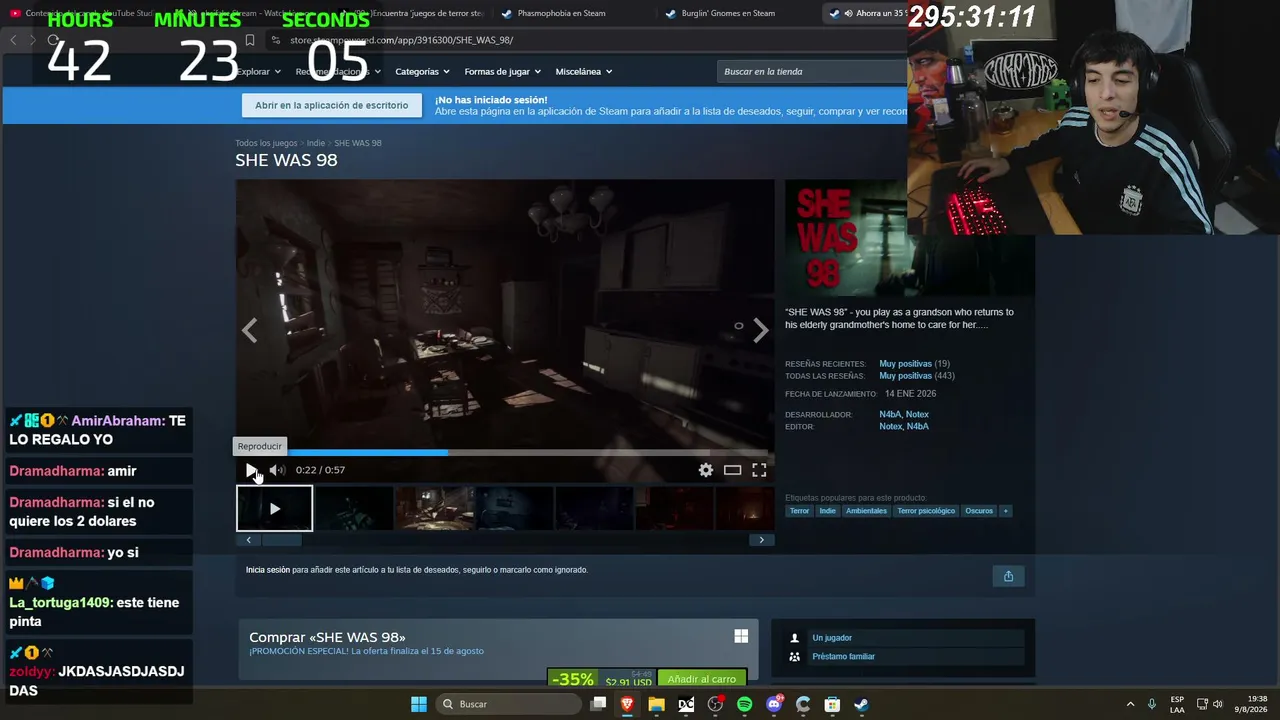Open Task View on the taskbar

[598, 704]
